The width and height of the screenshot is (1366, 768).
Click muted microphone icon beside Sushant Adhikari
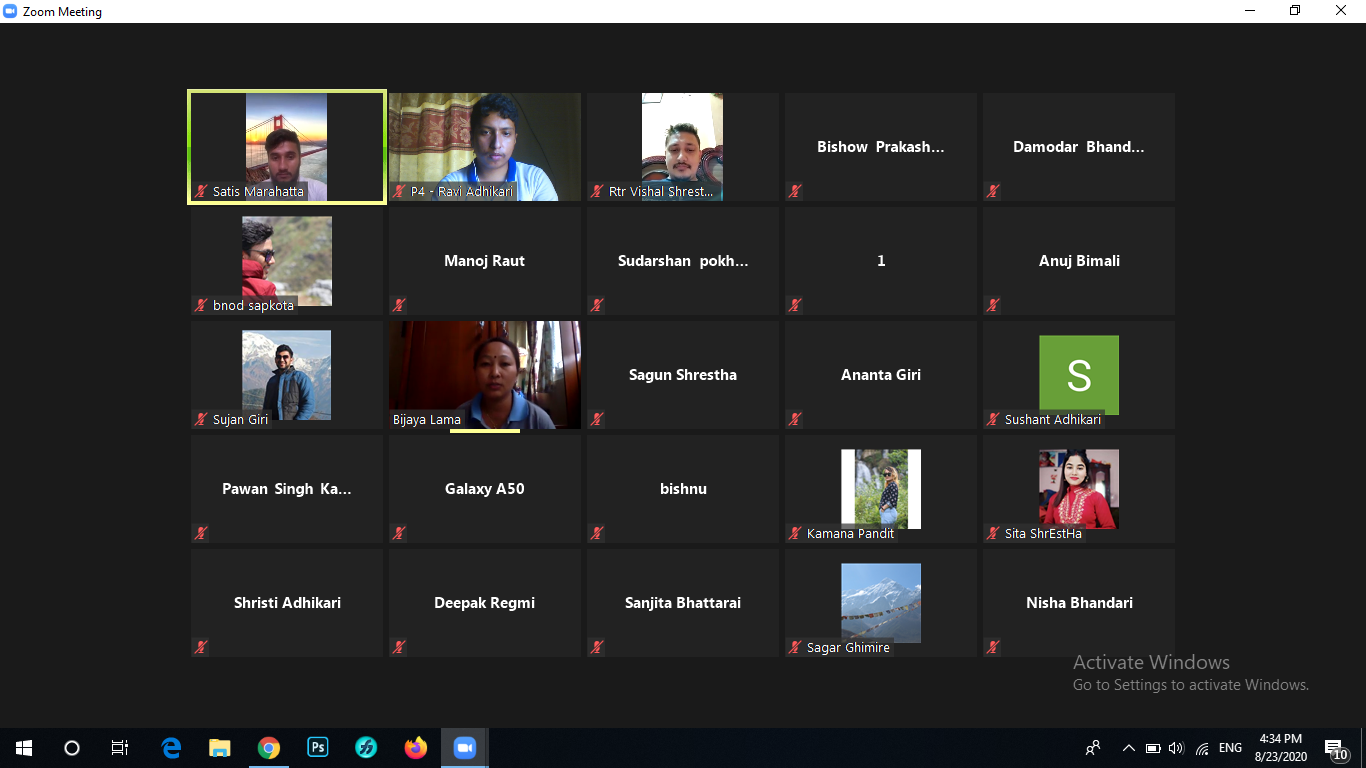[993, 420]
